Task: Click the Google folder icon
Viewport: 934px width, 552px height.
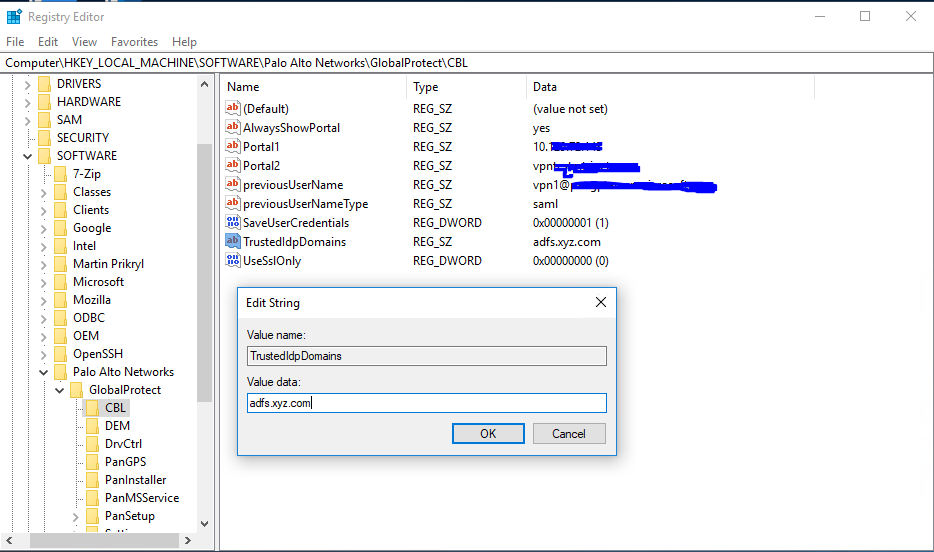Action: click(60, 228)
